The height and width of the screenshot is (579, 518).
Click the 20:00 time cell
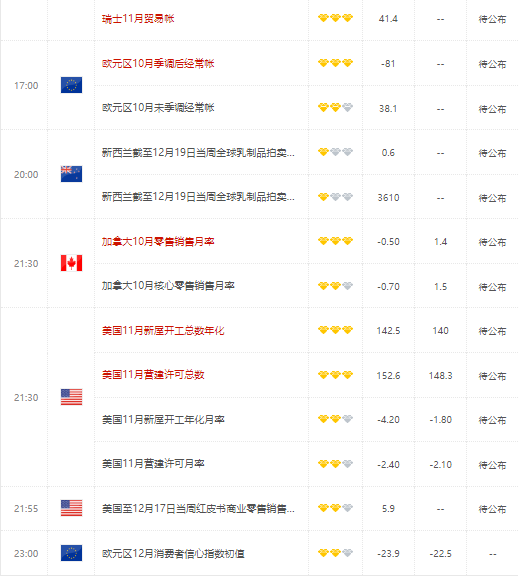[26, 175]
